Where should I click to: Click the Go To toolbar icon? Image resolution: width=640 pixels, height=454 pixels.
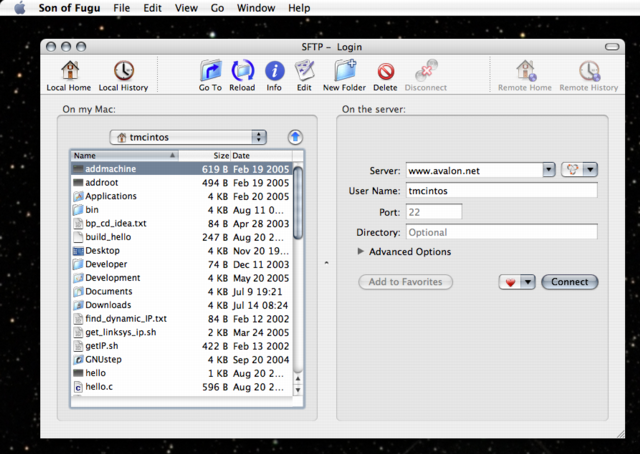point(211,70)
